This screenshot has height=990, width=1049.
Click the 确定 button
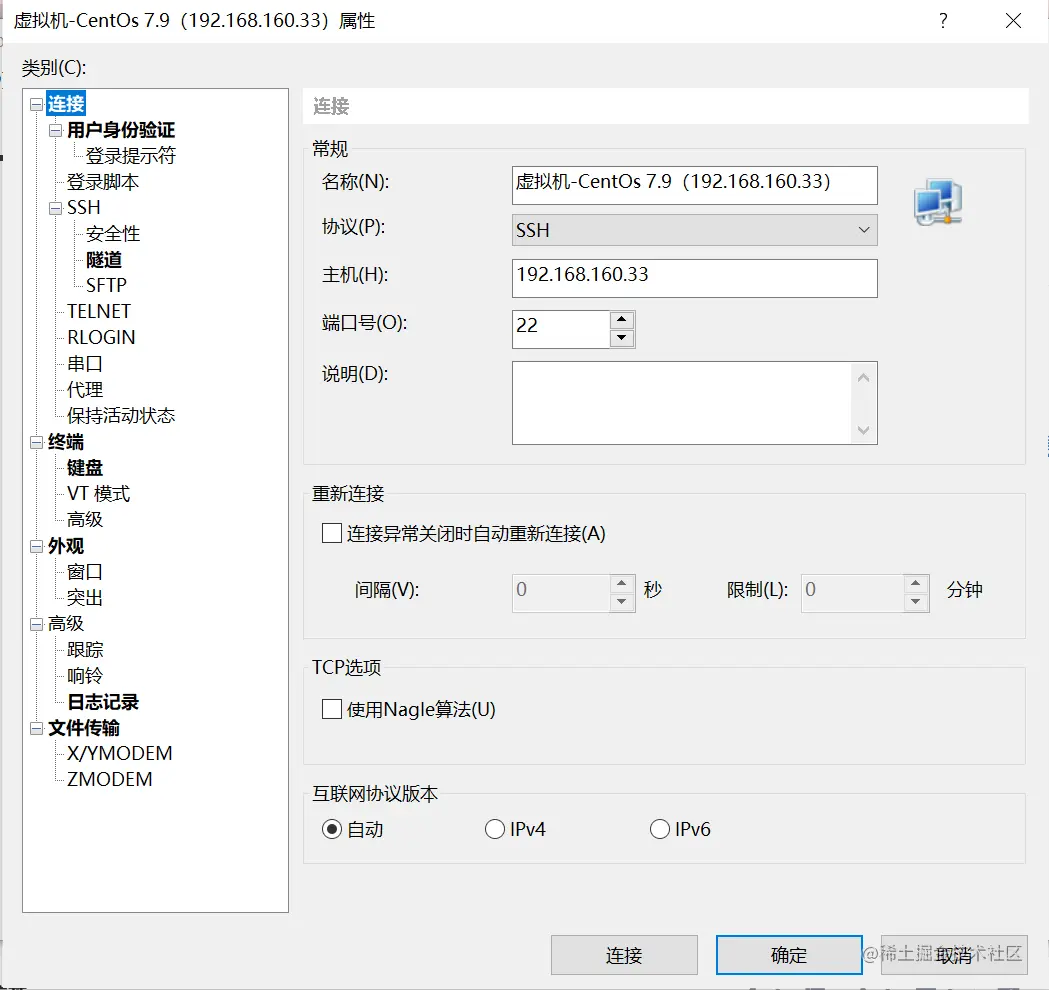(789, 955)
